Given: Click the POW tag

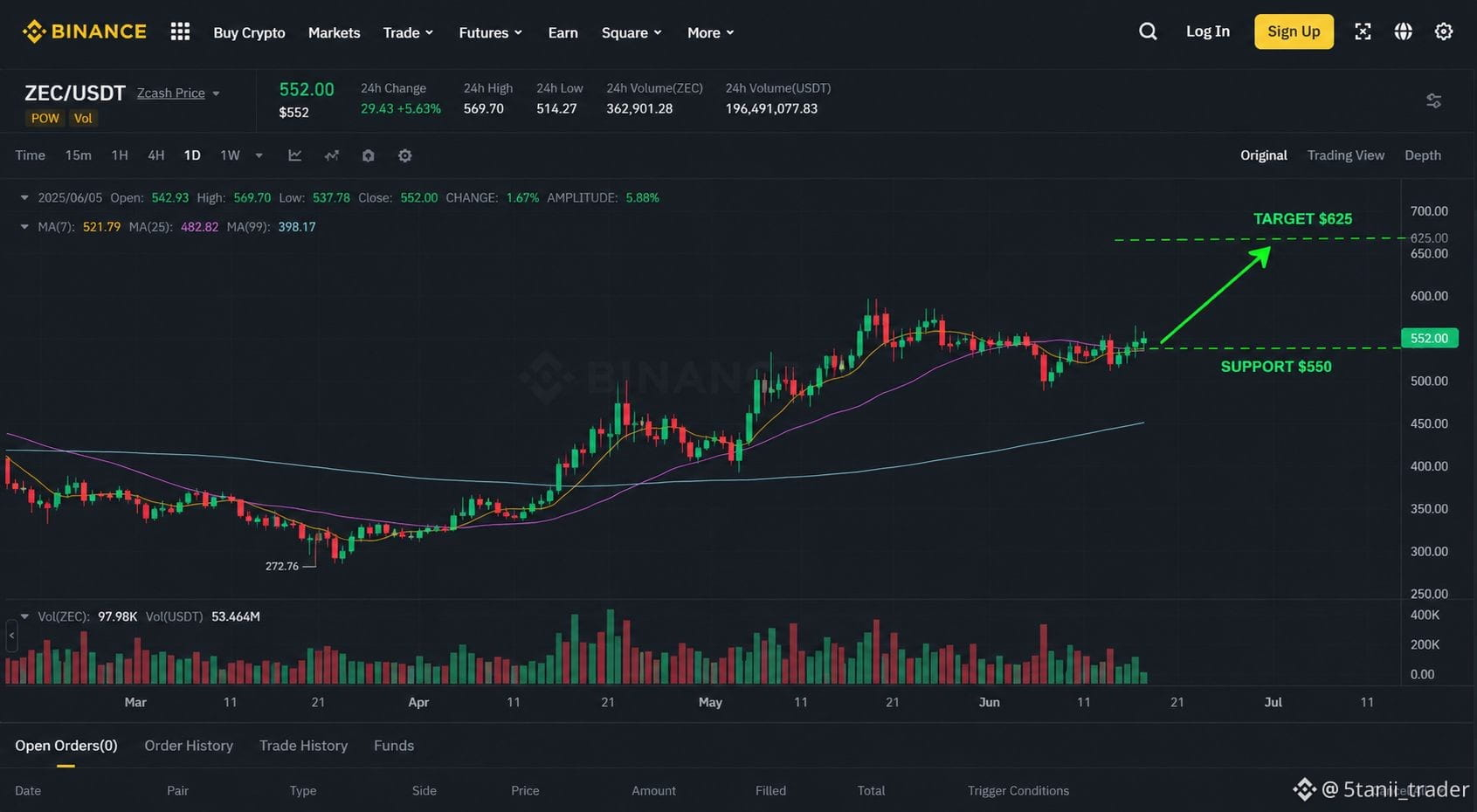Looking at the screenshot, I should [45, 119].
